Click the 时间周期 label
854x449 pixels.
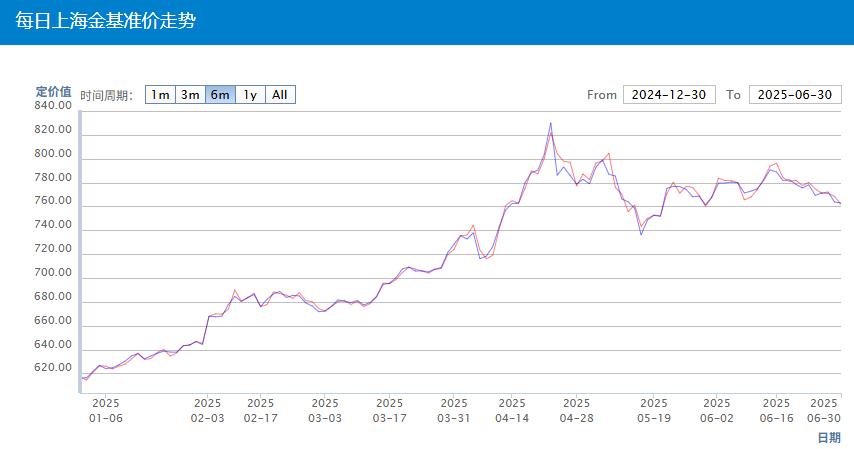click(x=107, y=95)
